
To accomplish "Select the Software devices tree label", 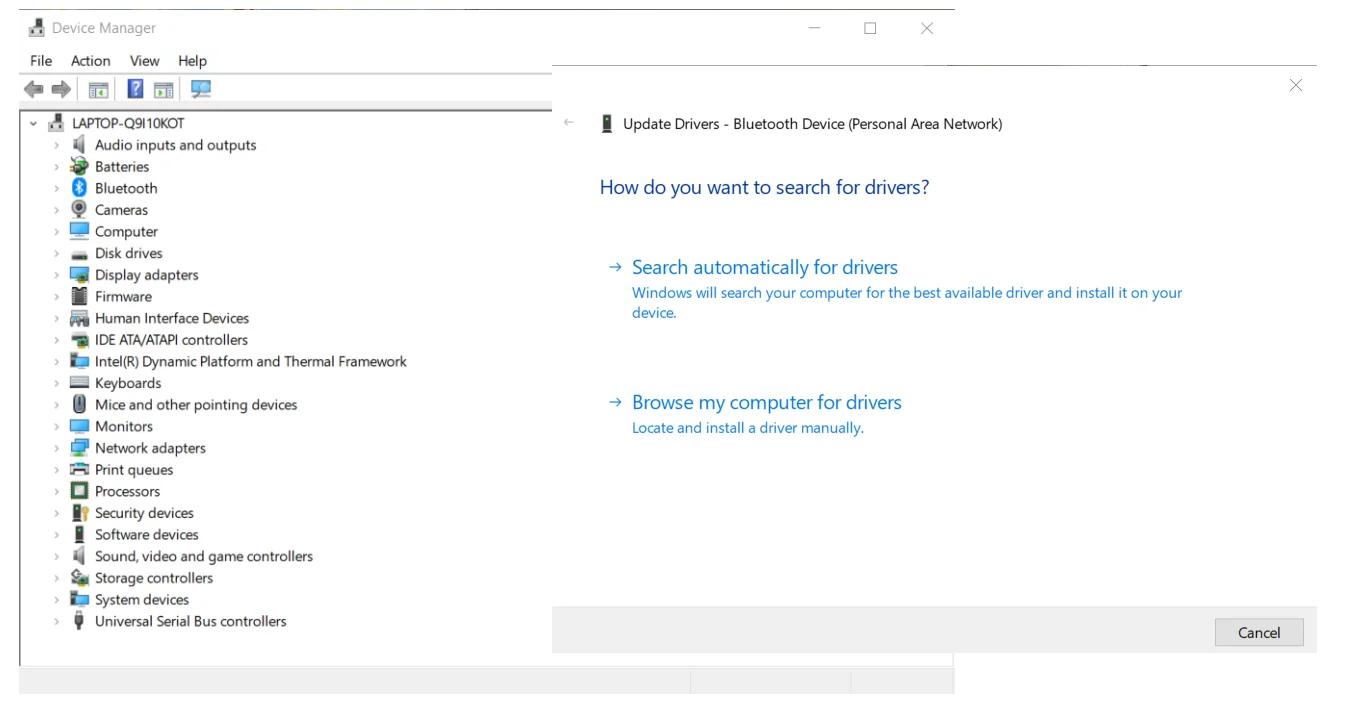I will point(147,535).
